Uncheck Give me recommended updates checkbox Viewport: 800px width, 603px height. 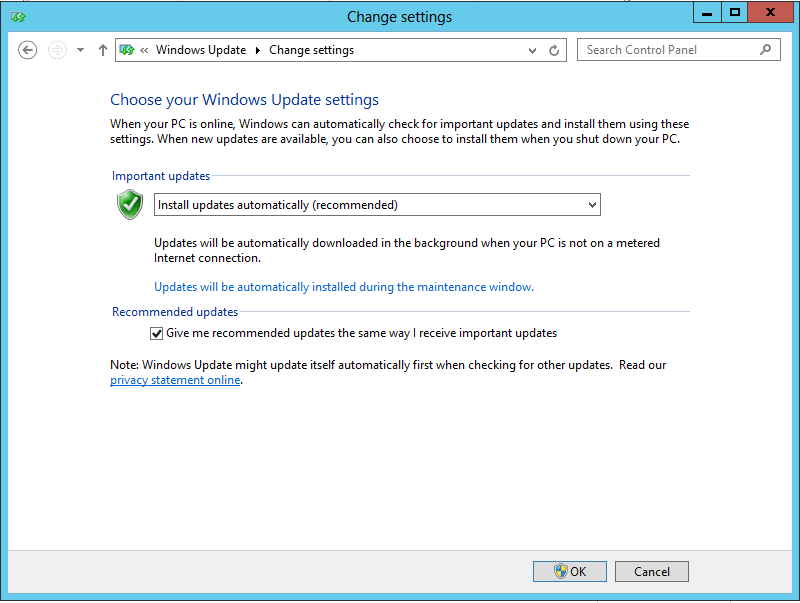156,333
